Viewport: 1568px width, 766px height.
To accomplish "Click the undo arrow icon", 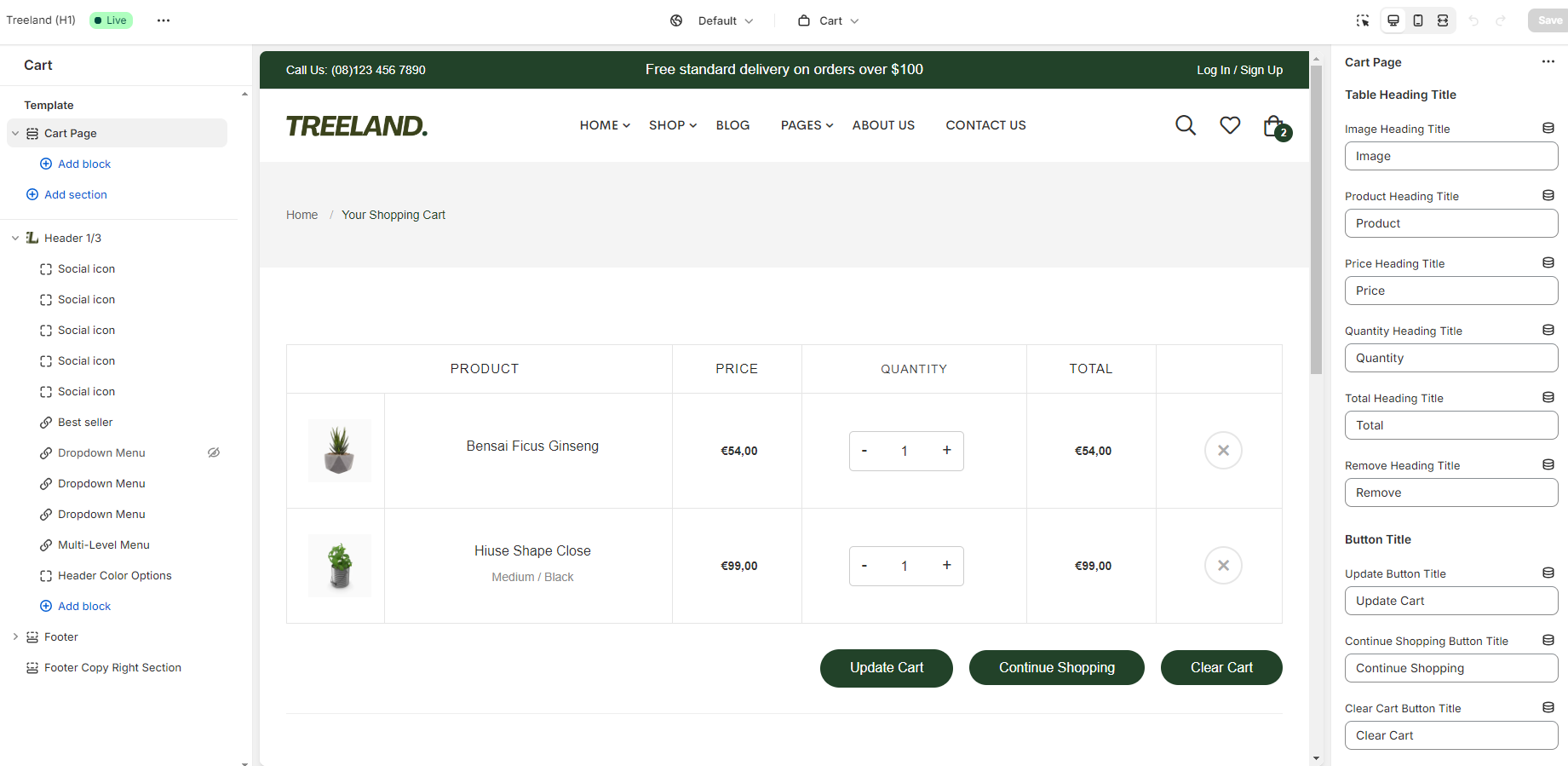I will 1473,20.
